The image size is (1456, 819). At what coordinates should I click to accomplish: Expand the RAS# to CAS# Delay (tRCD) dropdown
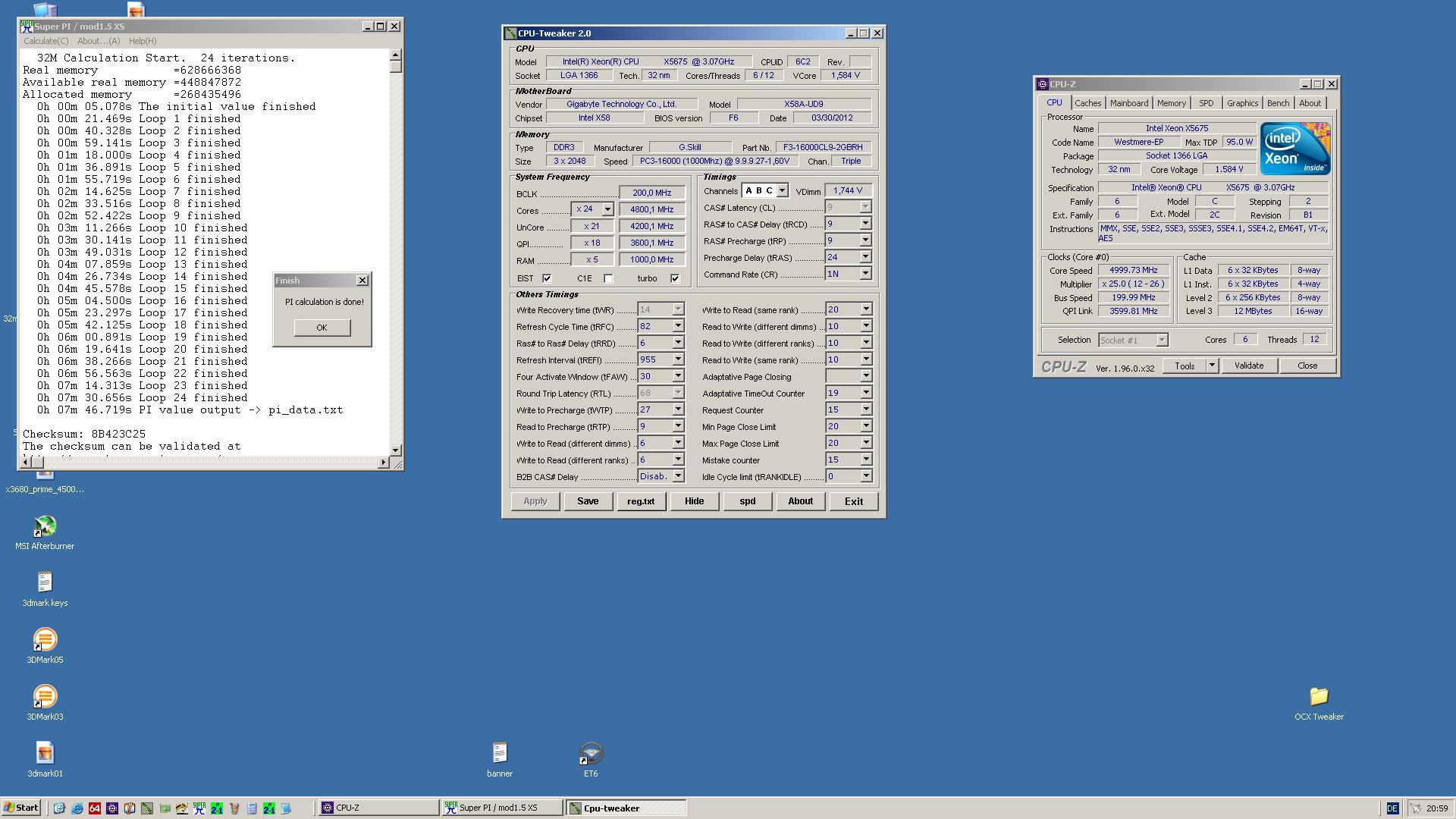point(865,224)
